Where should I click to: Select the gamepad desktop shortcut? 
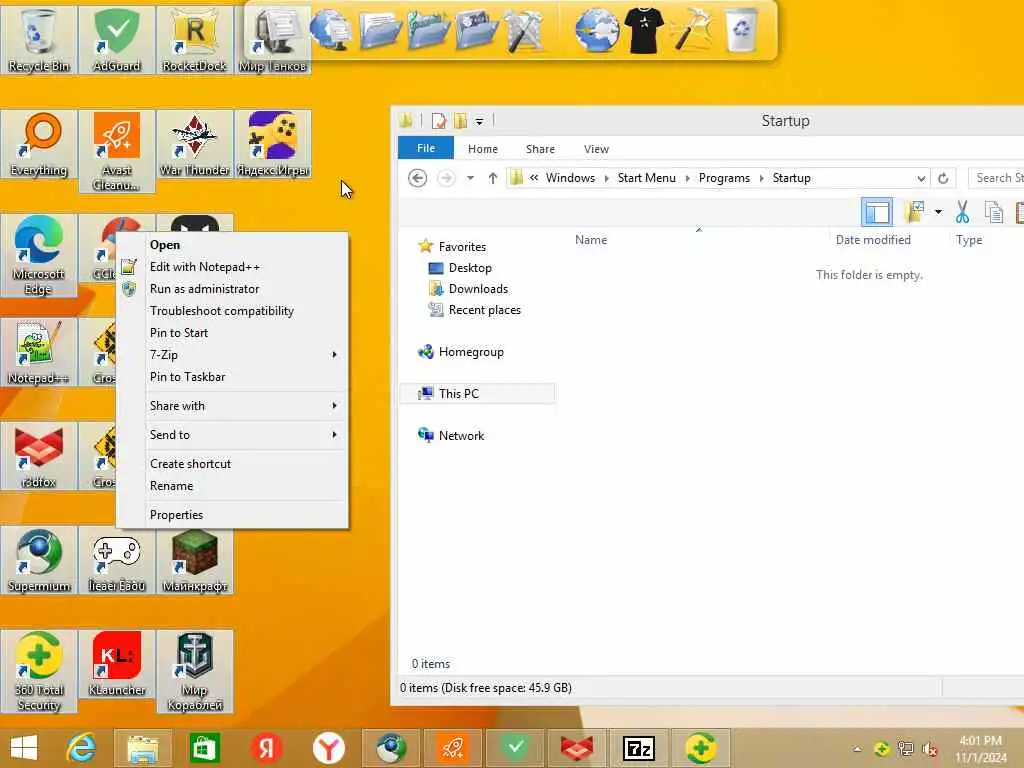click(117, 560)
